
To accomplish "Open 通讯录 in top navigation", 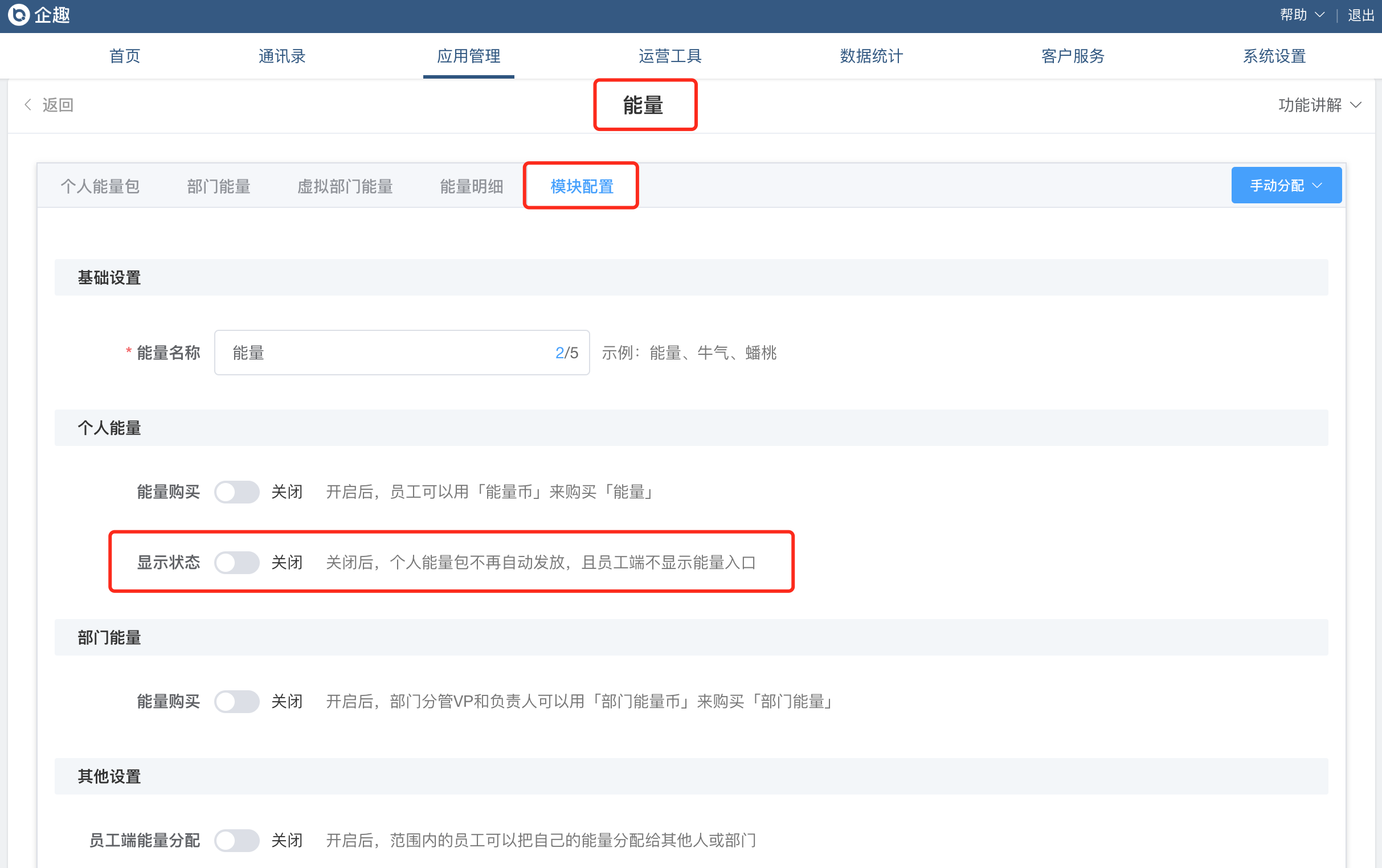I will click(281, 56).
